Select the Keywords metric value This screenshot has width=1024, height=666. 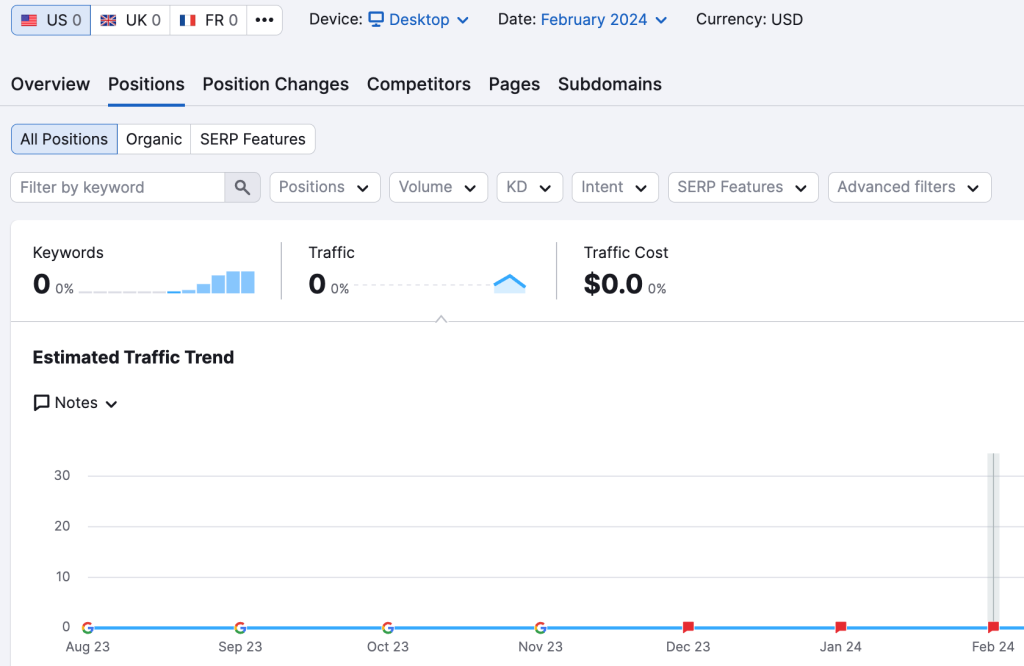pos(41,284)
